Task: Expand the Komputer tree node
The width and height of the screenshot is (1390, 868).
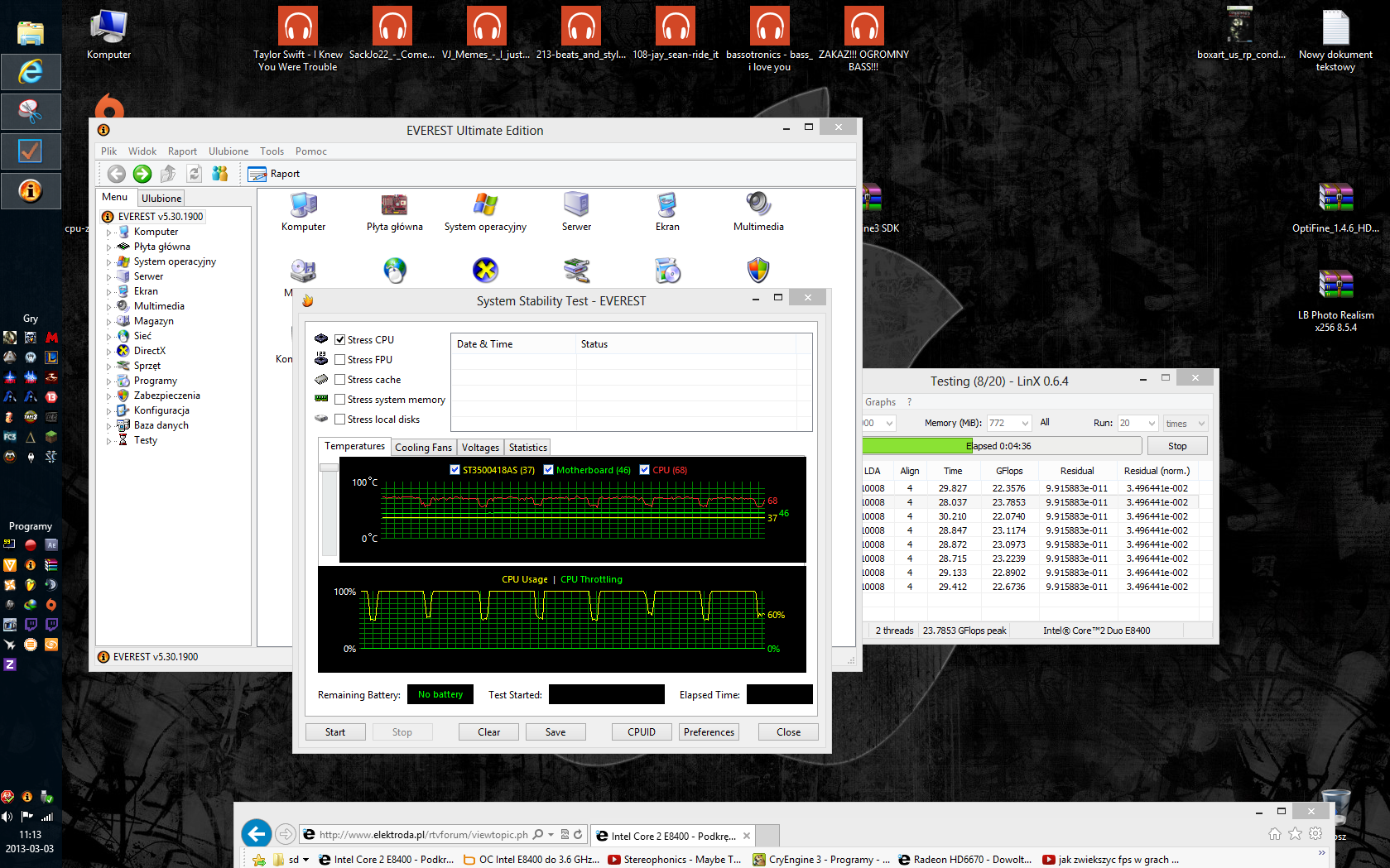Action: point(108,233)
